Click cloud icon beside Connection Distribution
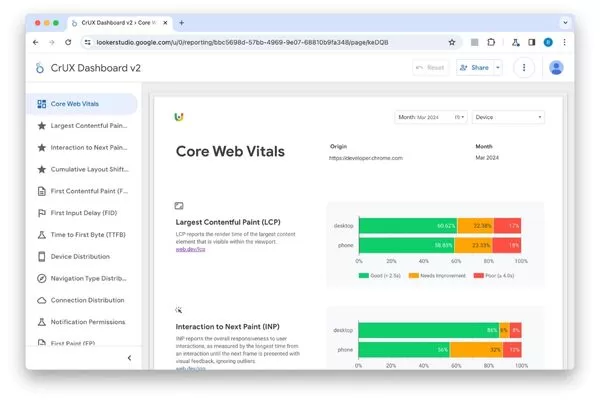 pos(41,300)
